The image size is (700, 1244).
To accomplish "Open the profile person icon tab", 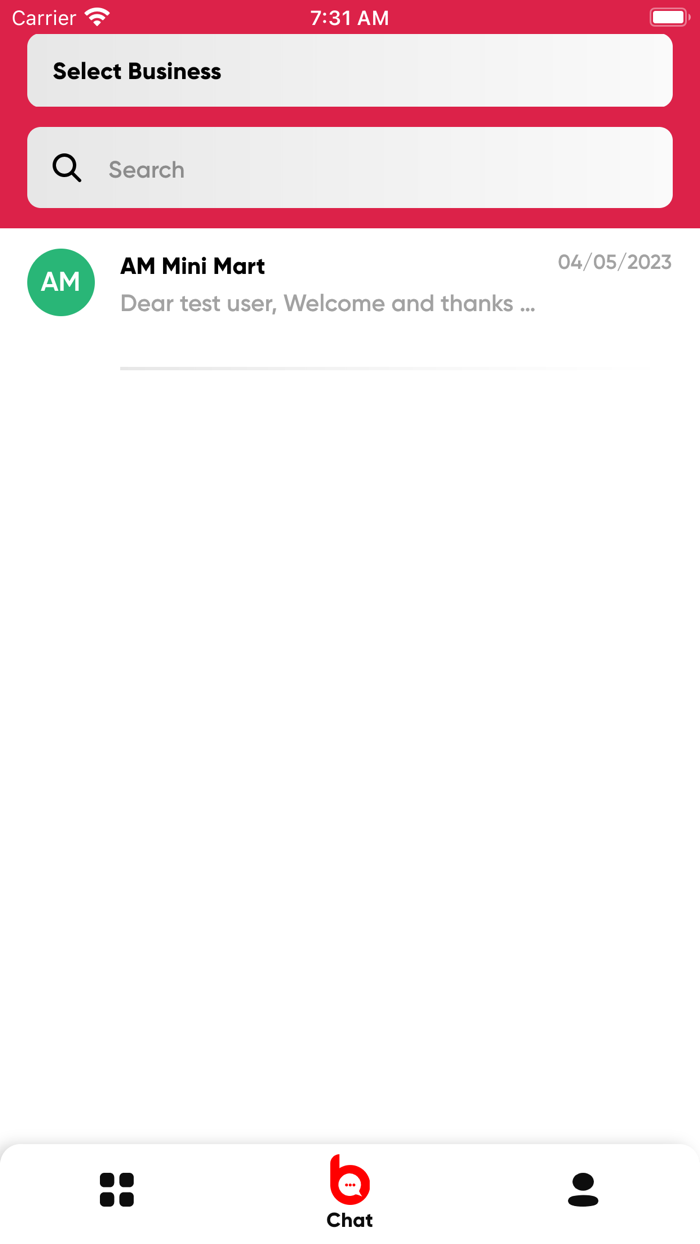I will [x=583, y=1190].
